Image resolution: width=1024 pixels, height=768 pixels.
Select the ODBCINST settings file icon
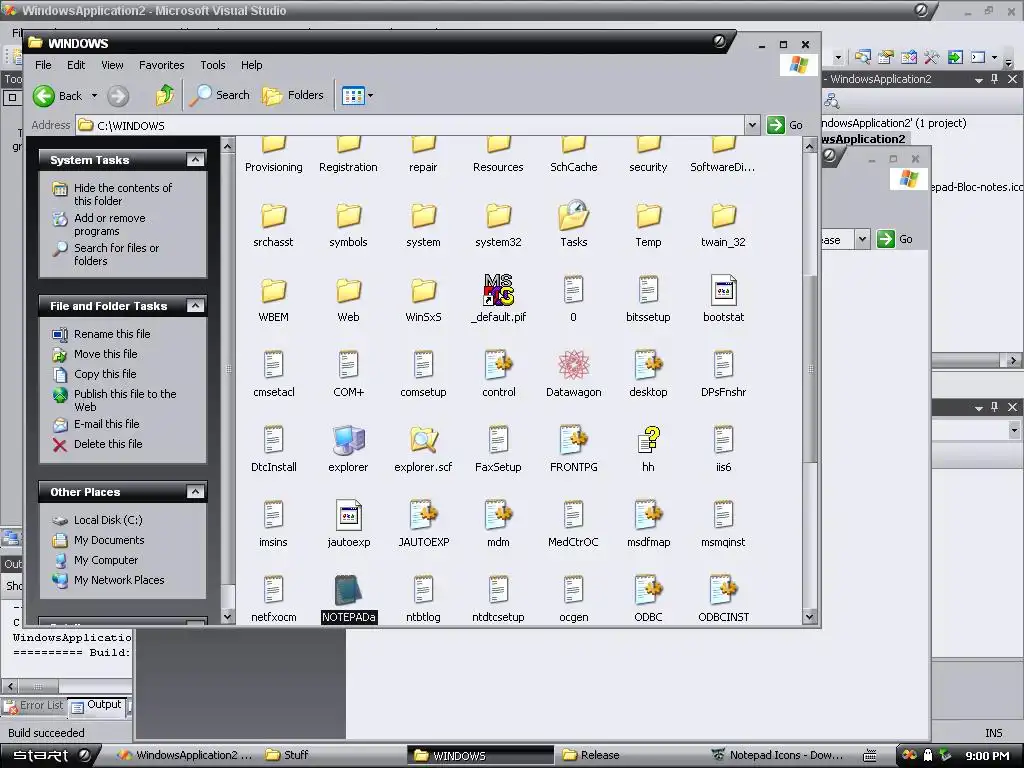(x=724, y=590)
